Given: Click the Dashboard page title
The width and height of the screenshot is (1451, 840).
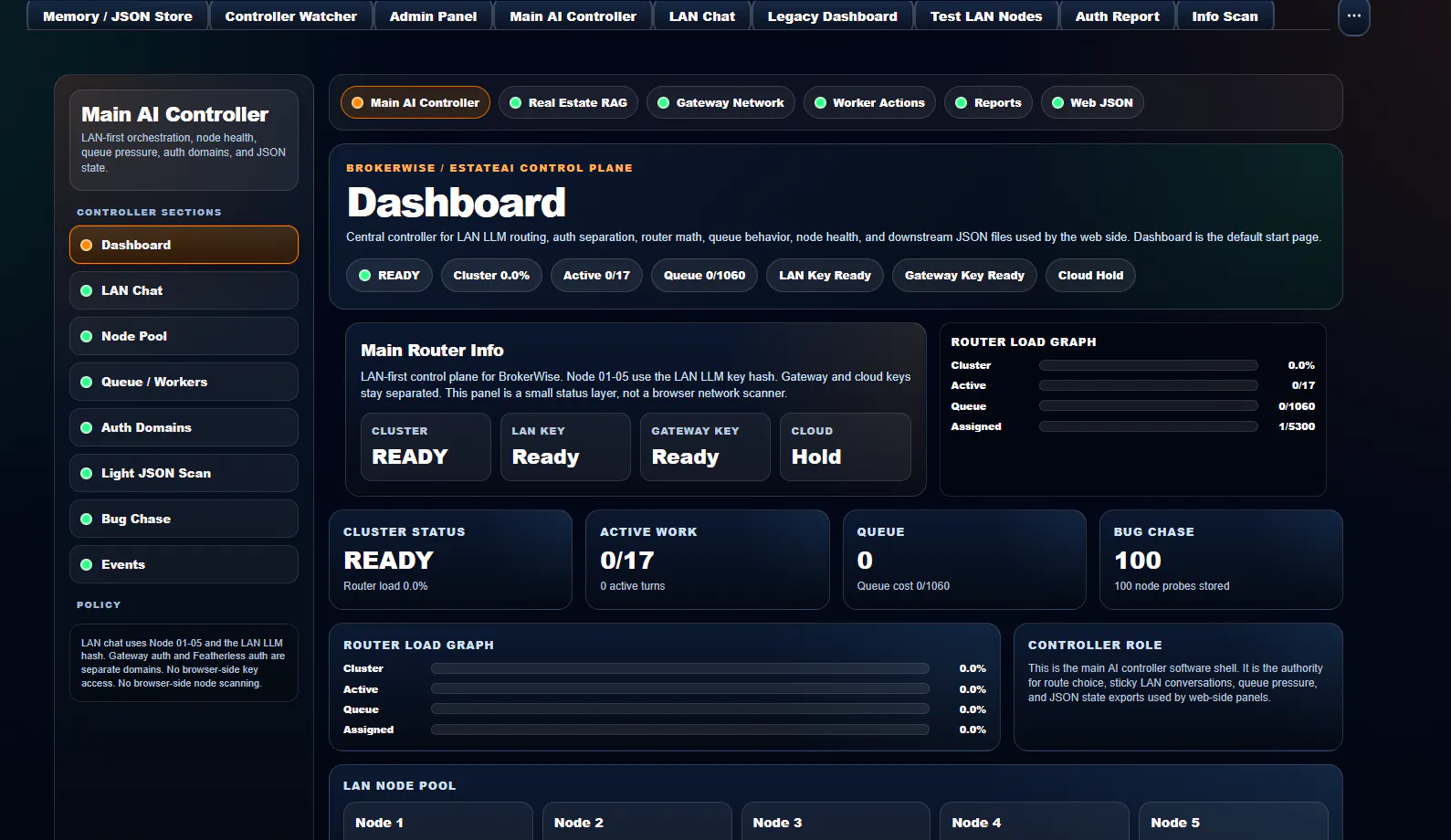Looking at the screenshot, I should pos(457,203).
